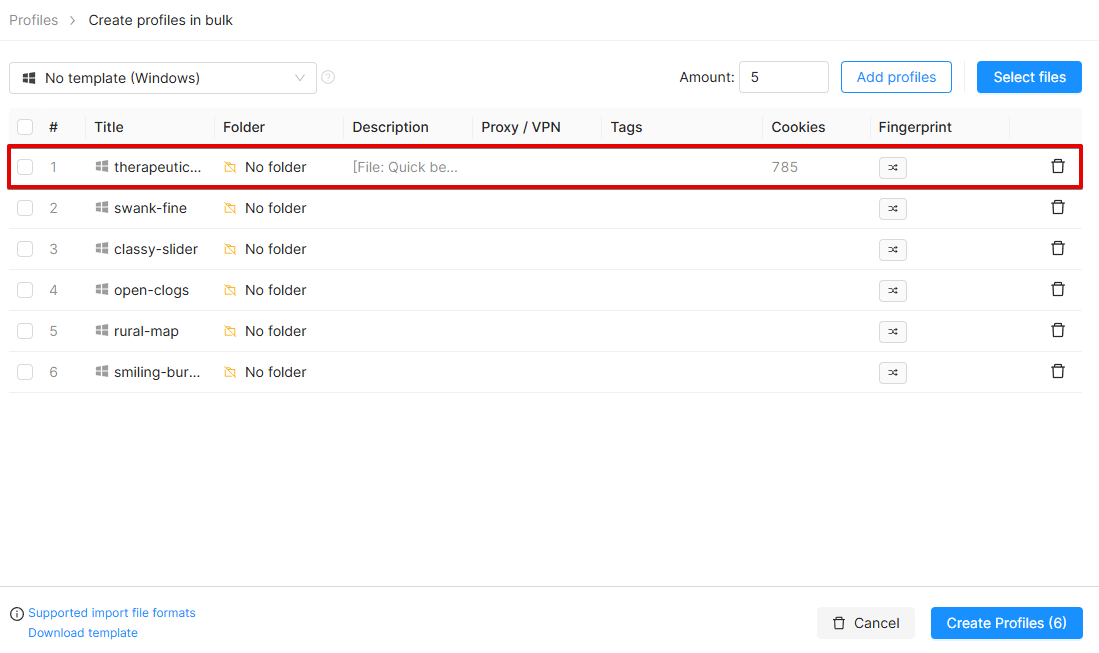
Task: Toggle the select-all checkbox in table header
Action: pyautogui.click(x=25, y=127)
